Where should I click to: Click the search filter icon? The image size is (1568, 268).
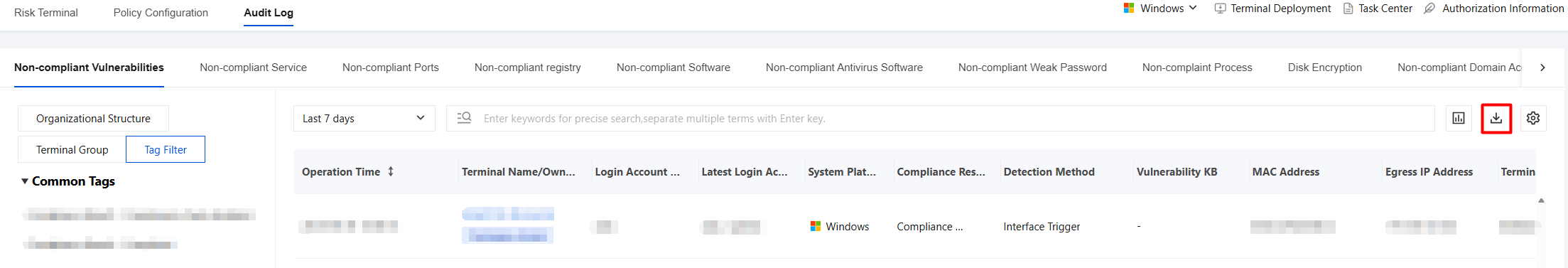click(x=464, y=118)
